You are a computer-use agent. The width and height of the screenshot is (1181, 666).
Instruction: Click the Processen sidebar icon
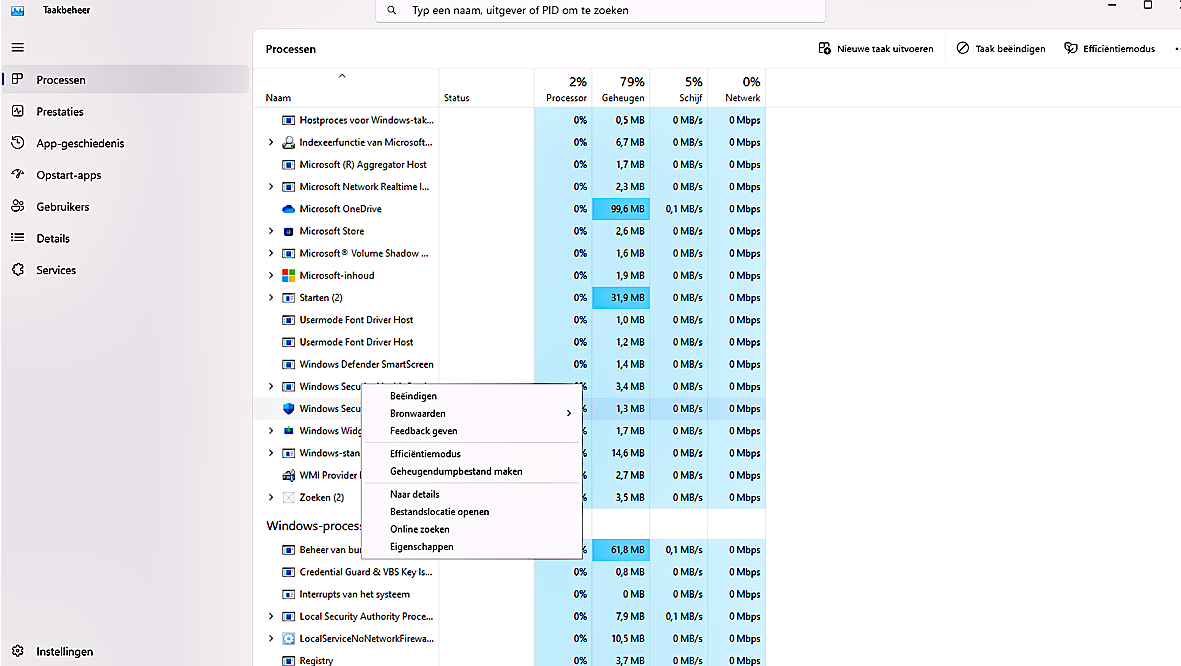tap(18, 79)
